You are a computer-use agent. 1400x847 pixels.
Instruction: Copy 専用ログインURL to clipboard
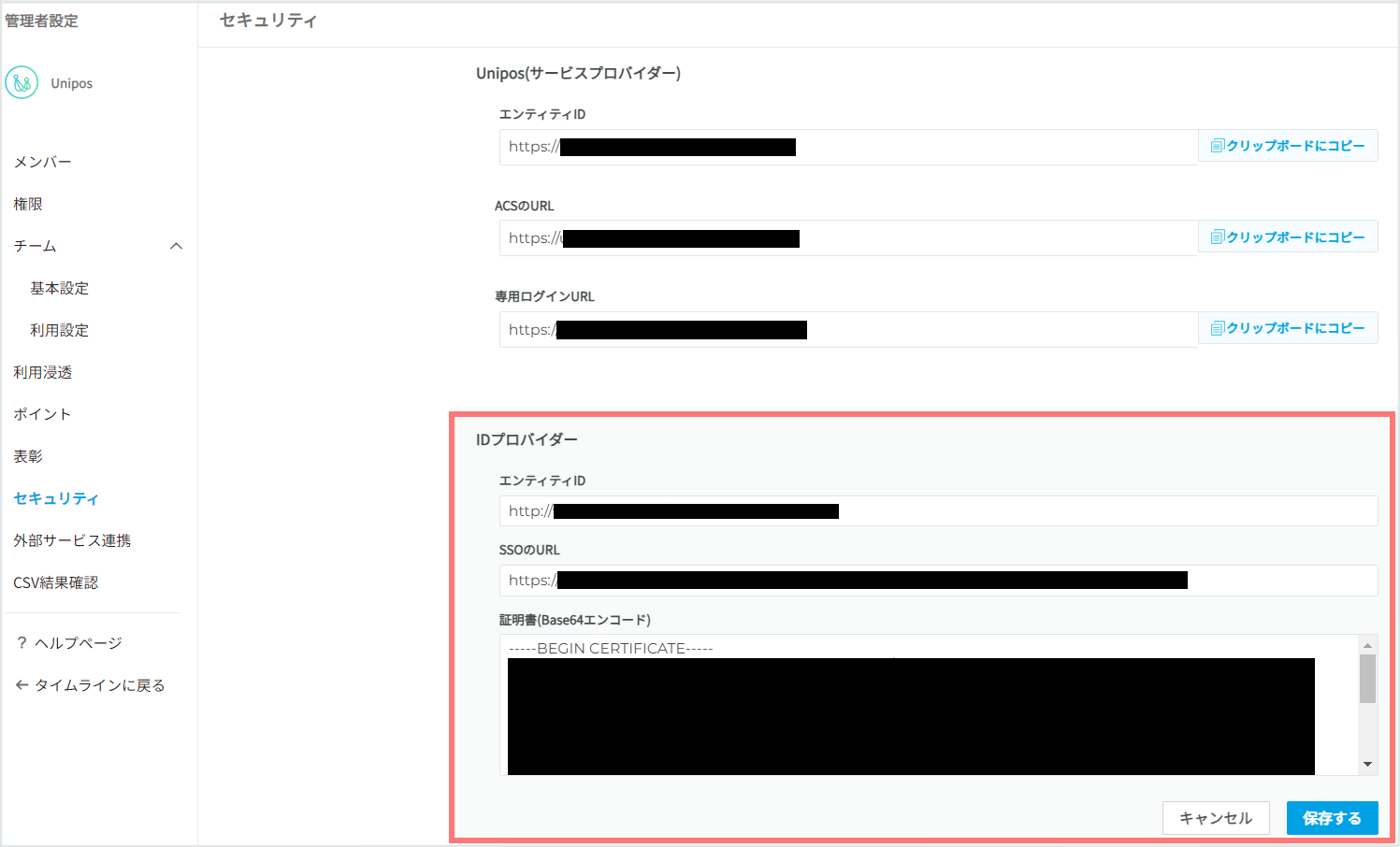[x=1288, y=328]
